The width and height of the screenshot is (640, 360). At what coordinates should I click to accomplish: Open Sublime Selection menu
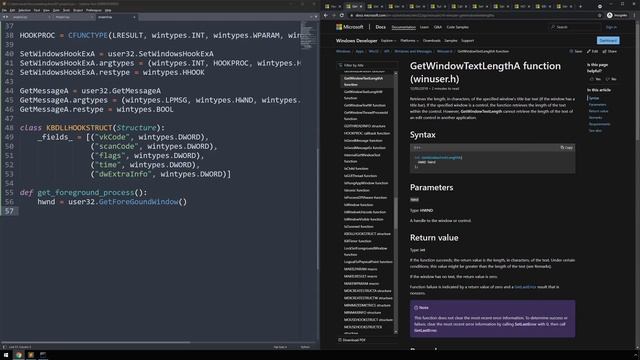click(24, 10)
